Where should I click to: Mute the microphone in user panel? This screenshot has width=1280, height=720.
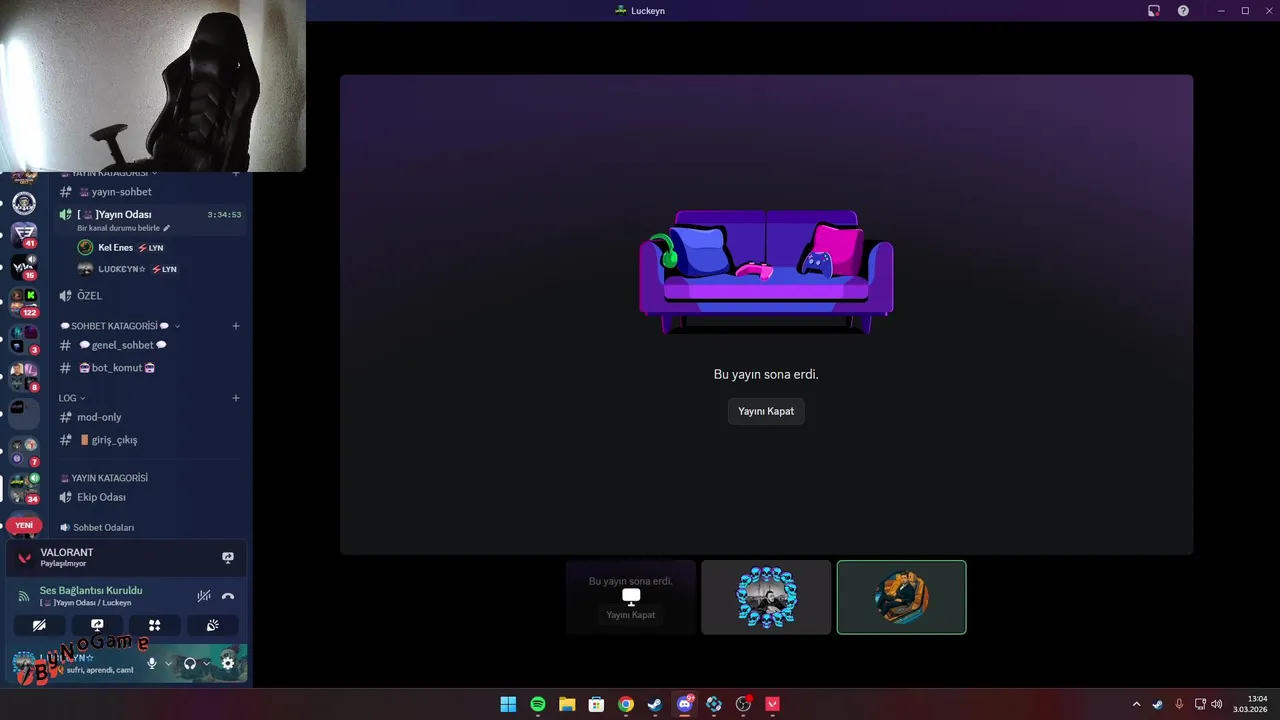point(152,663)
